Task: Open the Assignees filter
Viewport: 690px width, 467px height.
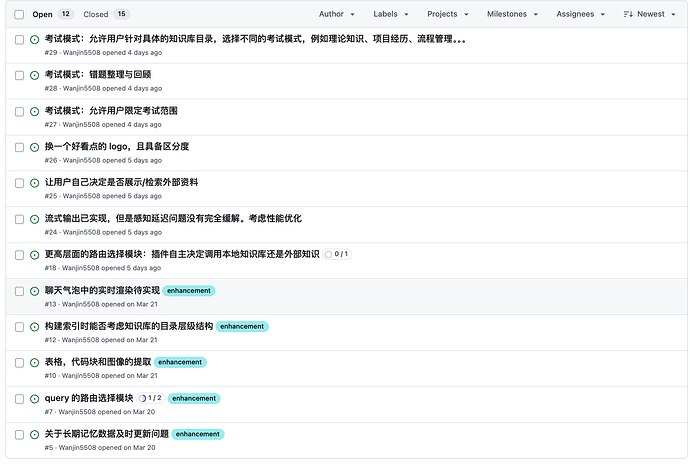Action: click(x=580, y=14)
